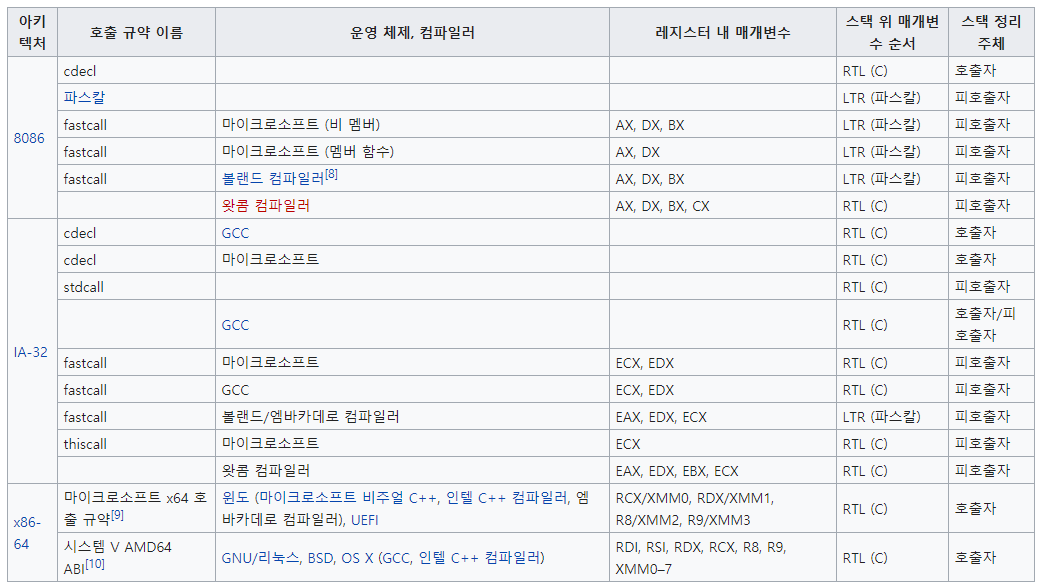Open the 볼랜드 컴파일러 link
1044x588 pixels.
pyautogui.click(x=272, y=178)
